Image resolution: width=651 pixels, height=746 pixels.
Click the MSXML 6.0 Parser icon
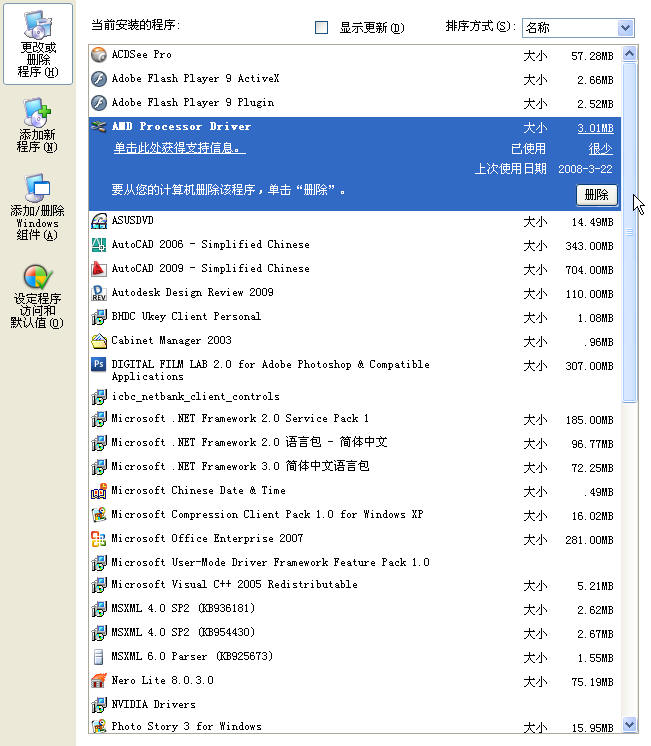pos(99,657)
